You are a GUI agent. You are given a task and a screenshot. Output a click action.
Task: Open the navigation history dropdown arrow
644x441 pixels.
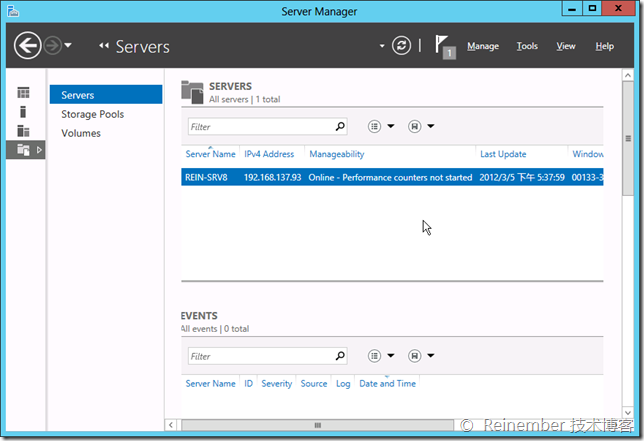(x=68, y=46)
